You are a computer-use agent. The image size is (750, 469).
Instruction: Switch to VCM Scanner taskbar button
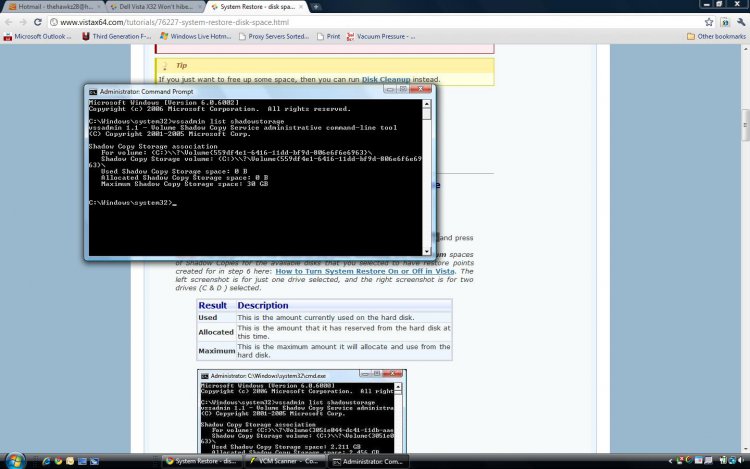point(285,461)
